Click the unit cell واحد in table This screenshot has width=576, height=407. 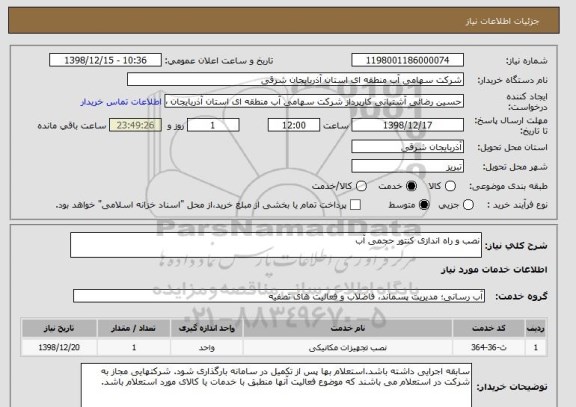(206, 347)
